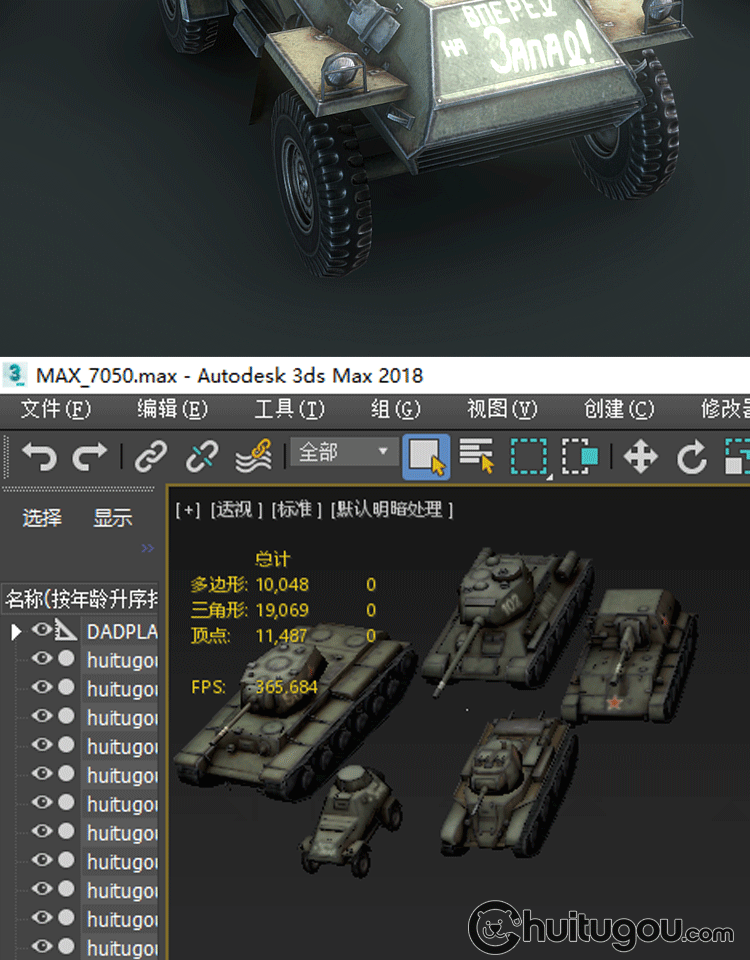Click the Redo arrow in the toolbar
Image resolution: width=750 pixels, height=960 pixels.
[90, 458]
